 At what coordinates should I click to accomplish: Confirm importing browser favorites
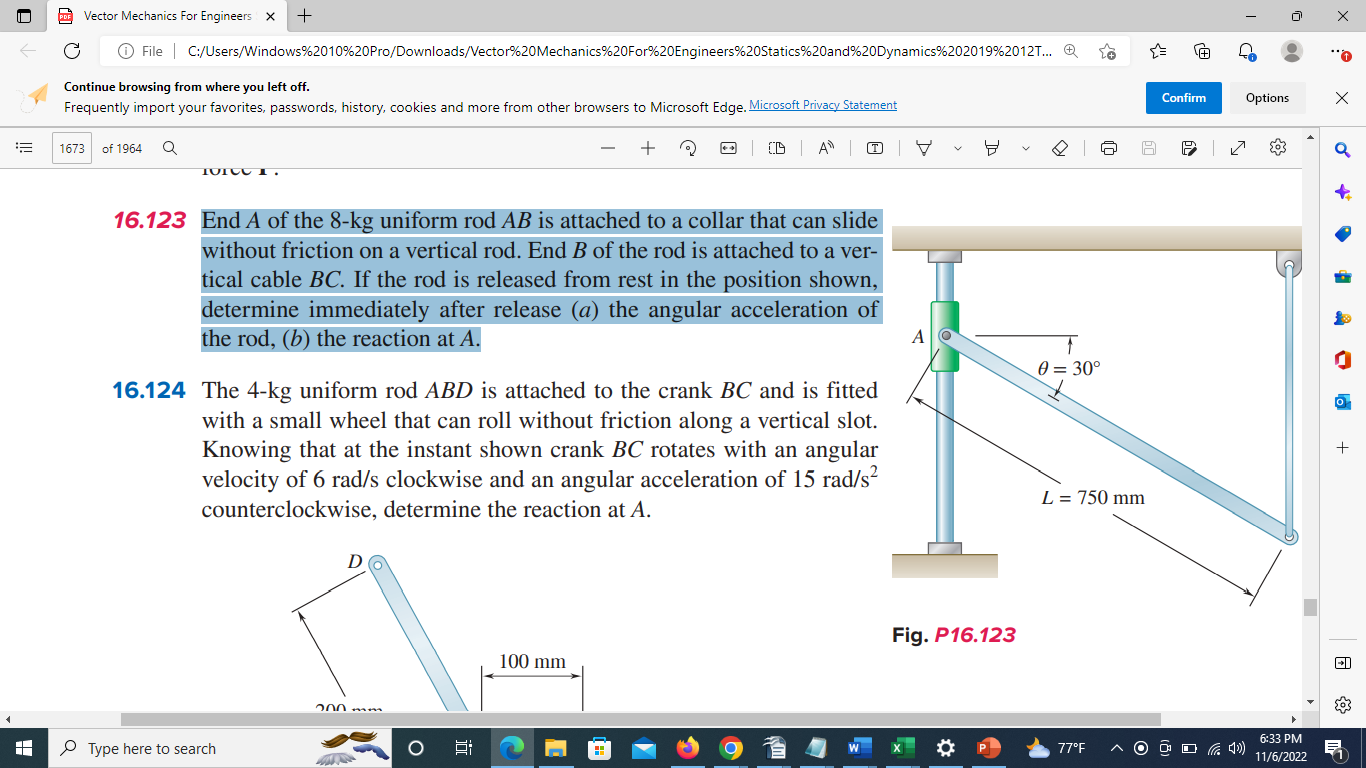pos(1183,98)
